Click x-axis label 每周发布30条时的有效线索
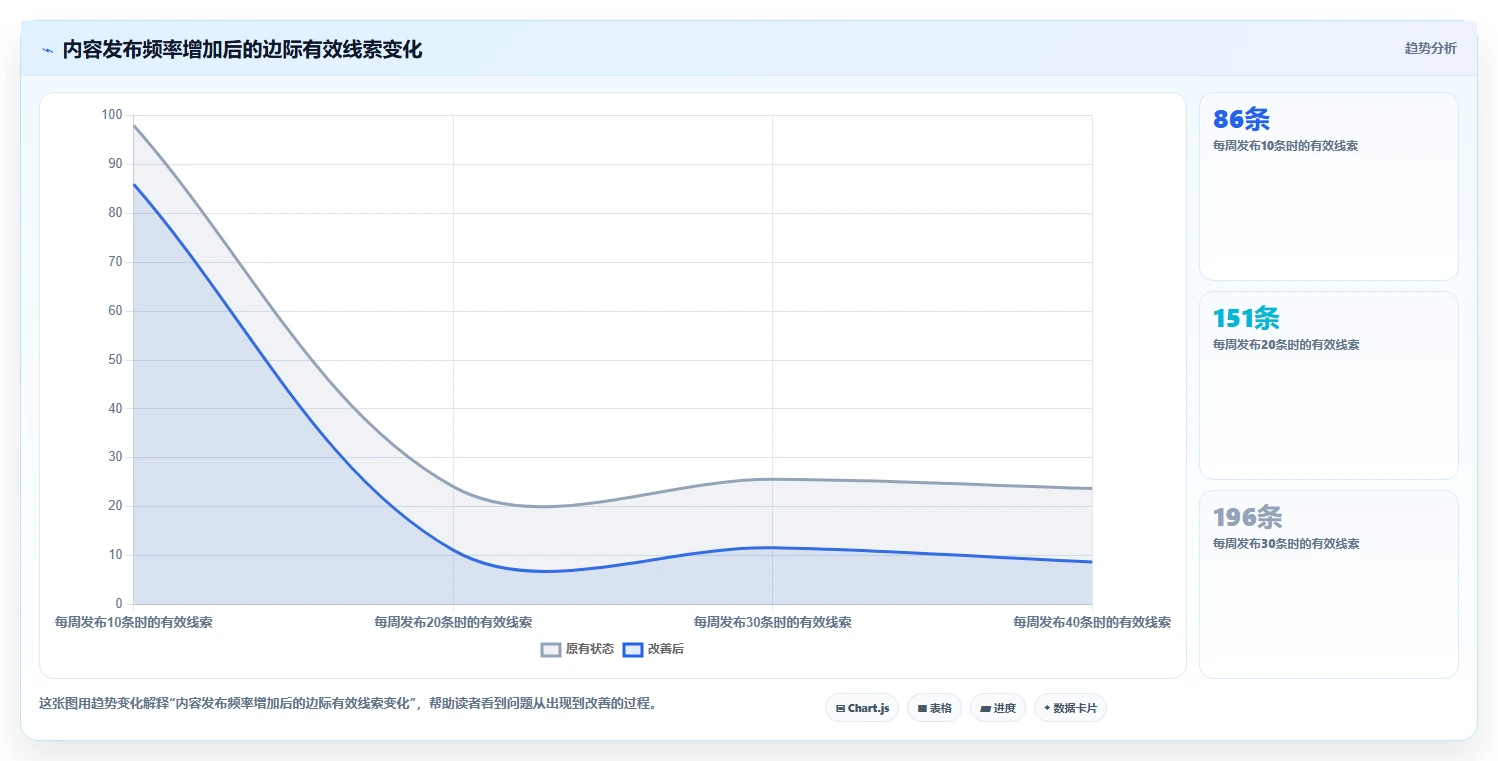Viewport: 1498px width, 761px height. click(x=772, y=622)
